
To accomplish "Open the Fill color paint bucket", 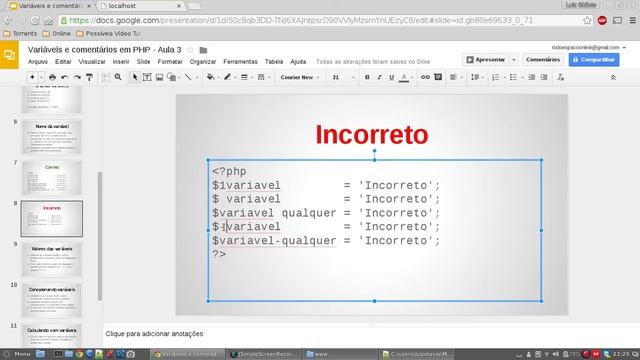I will click(x=212, y=77).
